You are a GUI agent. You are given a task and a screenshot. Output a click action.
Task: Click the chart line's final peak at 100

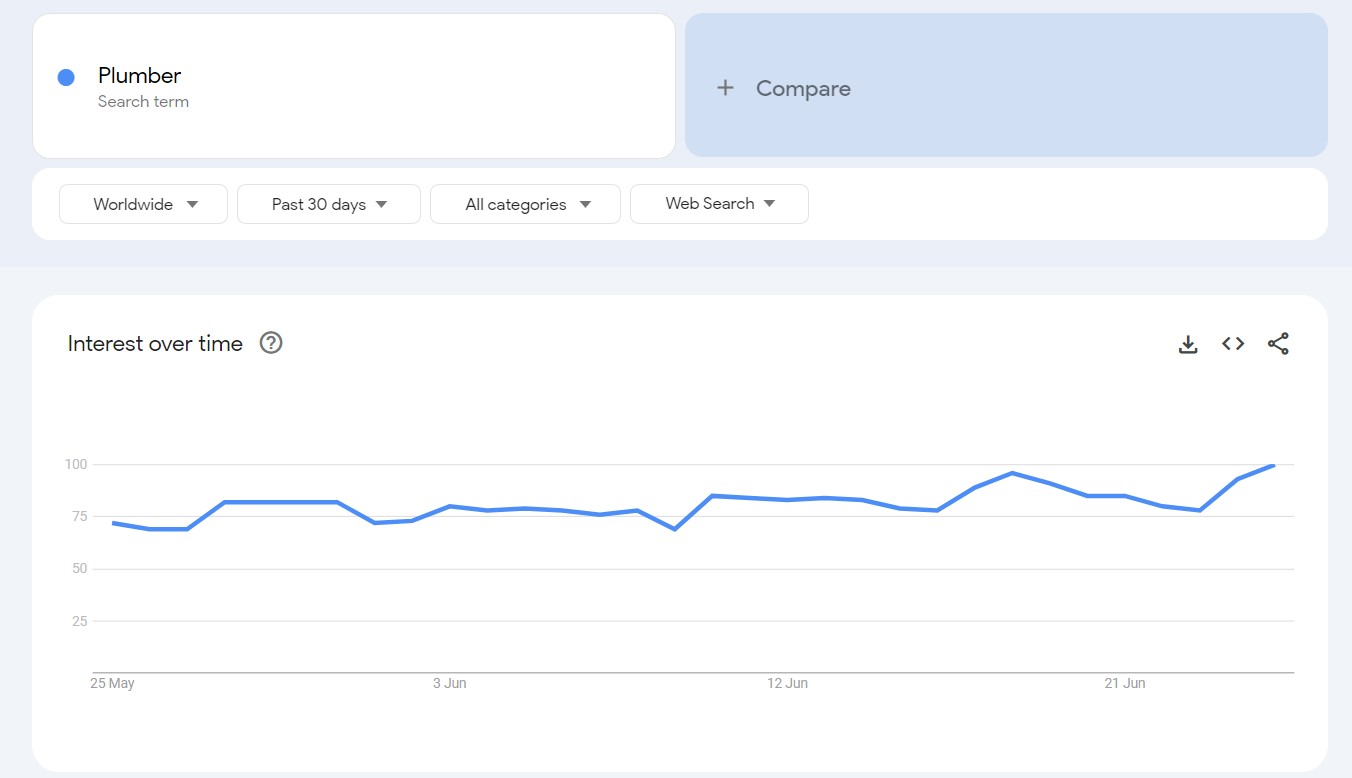[x=1273, y=465]
